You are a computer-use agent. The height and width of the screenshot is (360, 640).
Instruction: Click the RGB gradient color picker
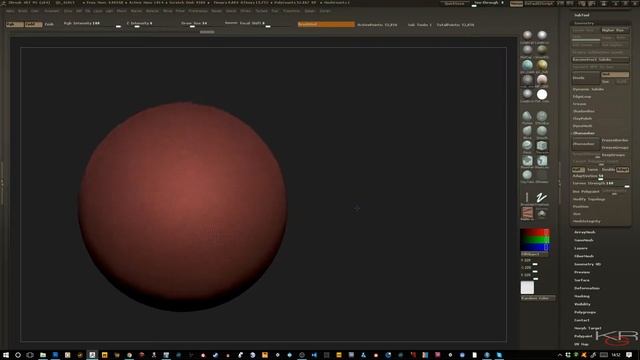[x=535, y=240]
